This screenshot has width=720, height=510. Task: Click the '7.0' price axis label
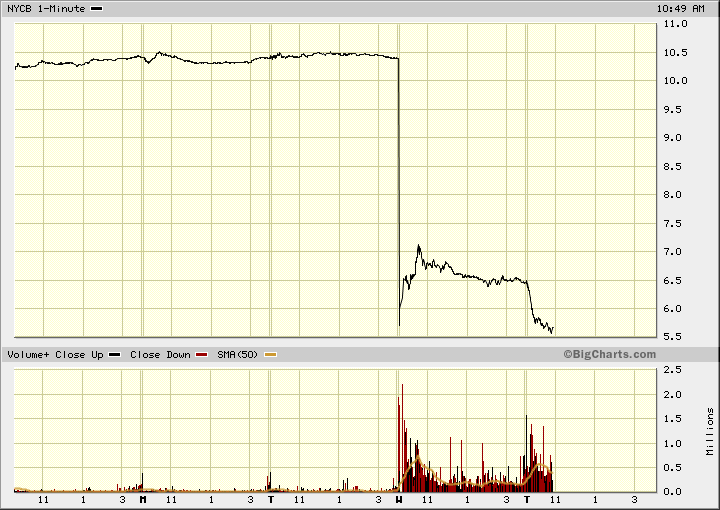pos(673,252)
